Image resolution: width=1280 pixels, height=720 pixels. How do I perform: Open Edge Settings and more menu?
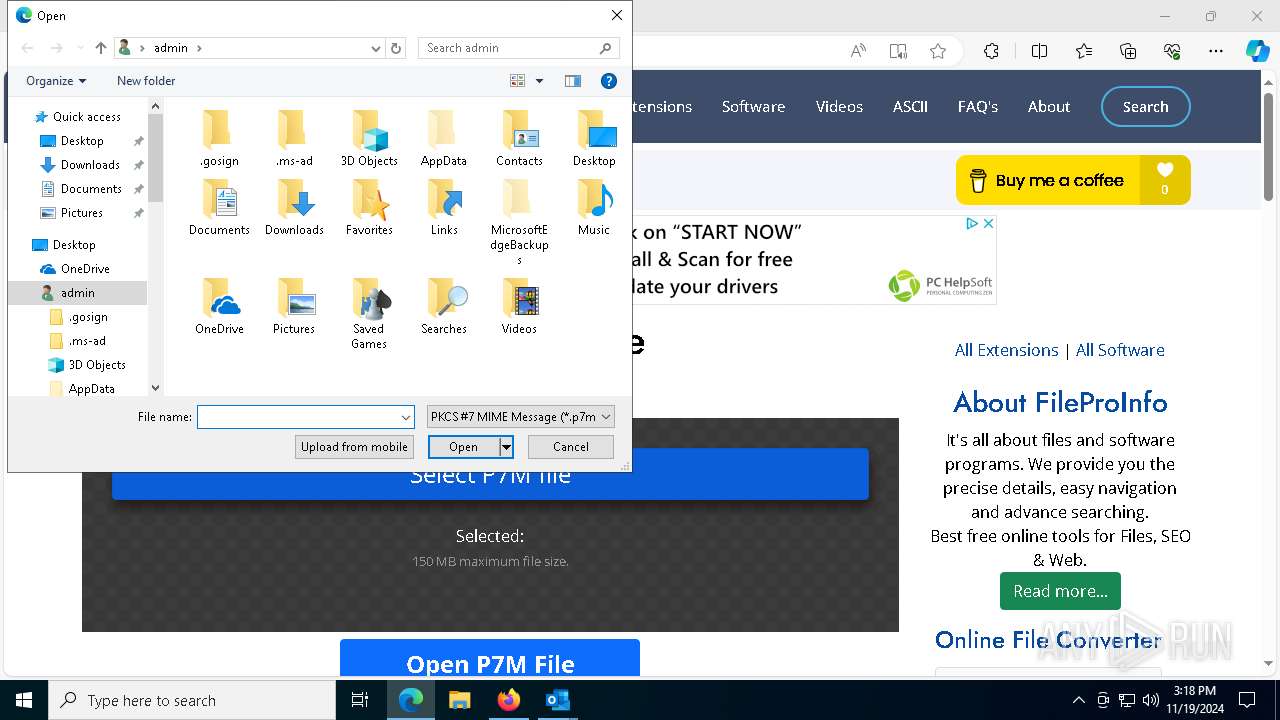pos(1216,51)
